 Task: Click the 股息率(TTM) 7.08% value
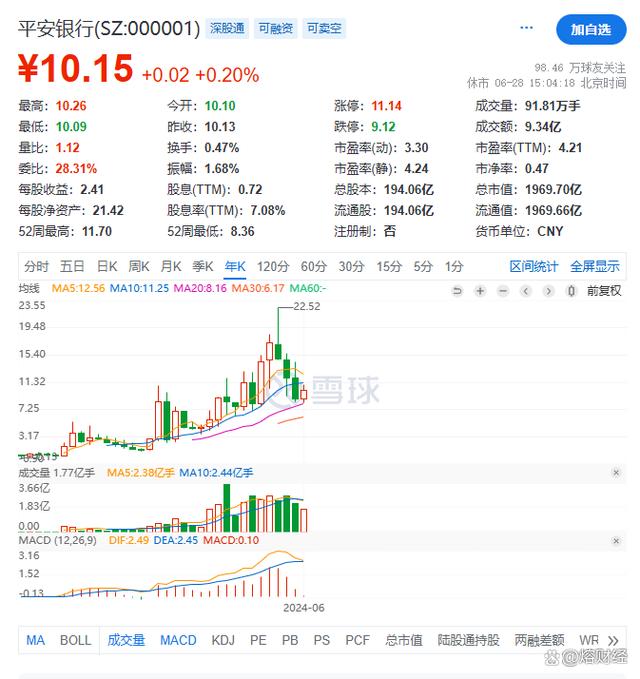[x=268, y=211]
